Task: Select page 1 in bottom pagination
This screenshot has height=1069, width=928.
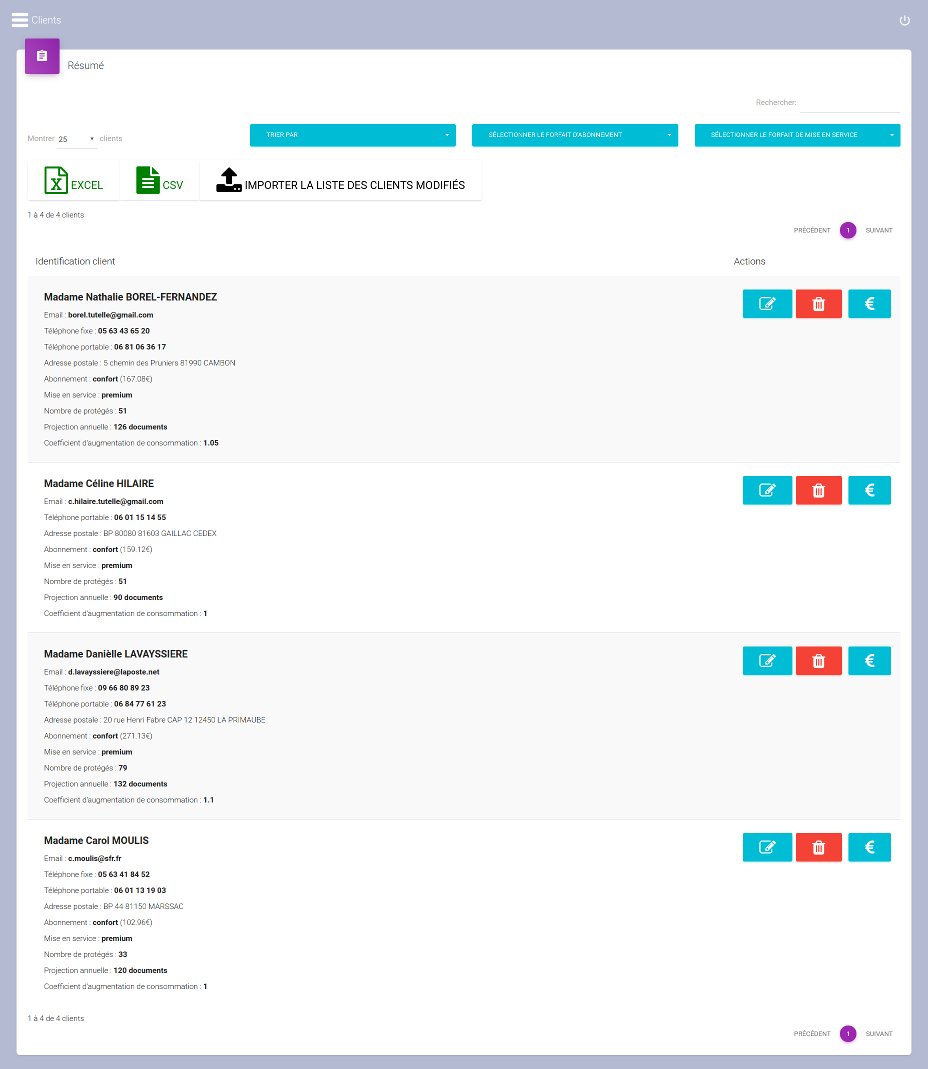Action: point(848,1034)
